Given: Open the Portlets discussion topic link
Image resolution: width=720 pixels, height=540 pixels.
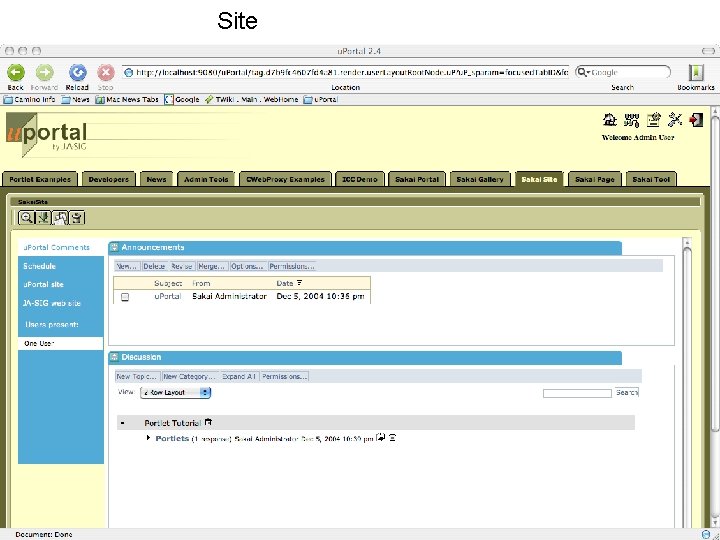Looking at the screenshot, I should 172,439.
